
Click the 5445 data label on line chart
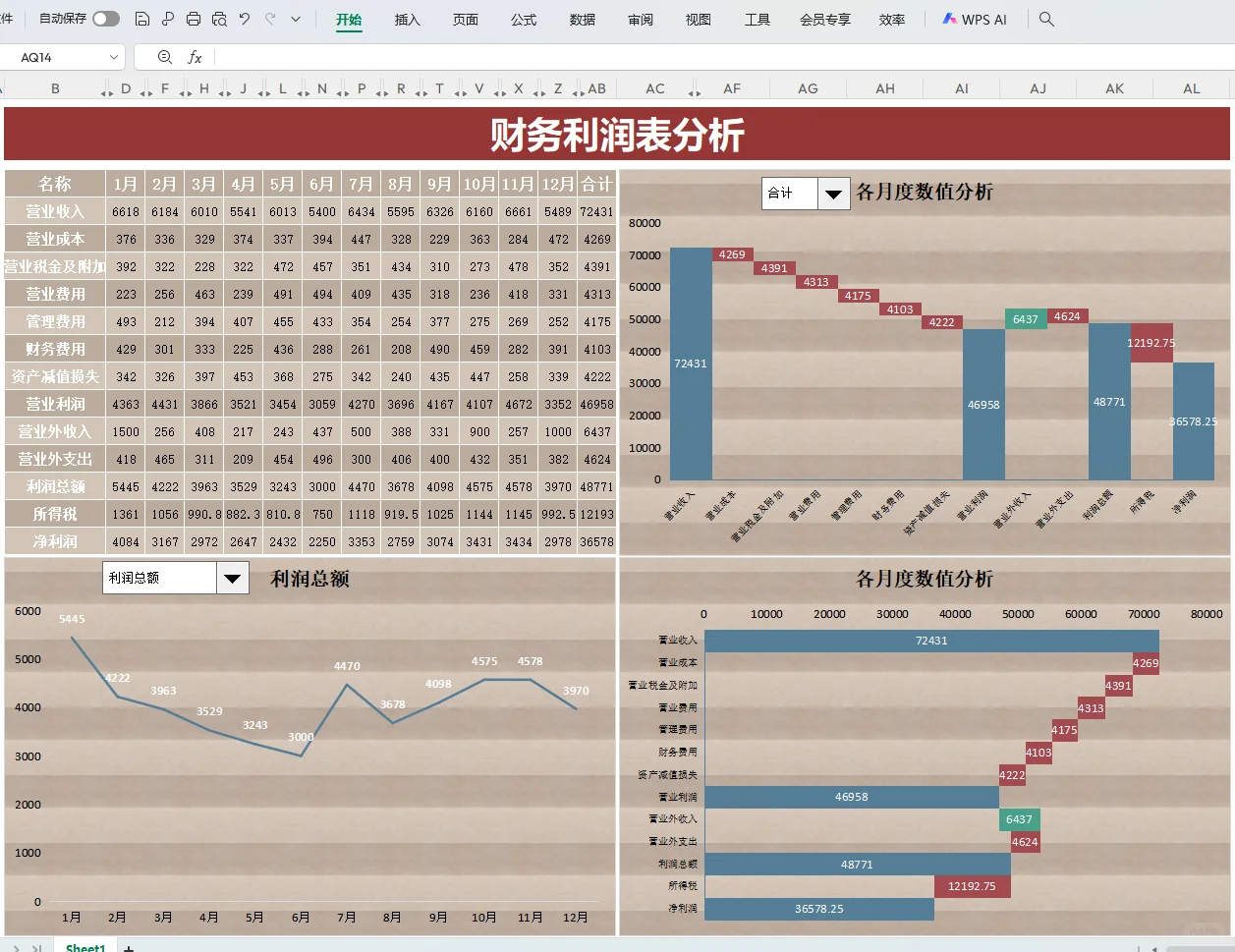pyautogui.click(x=72, y=619)
